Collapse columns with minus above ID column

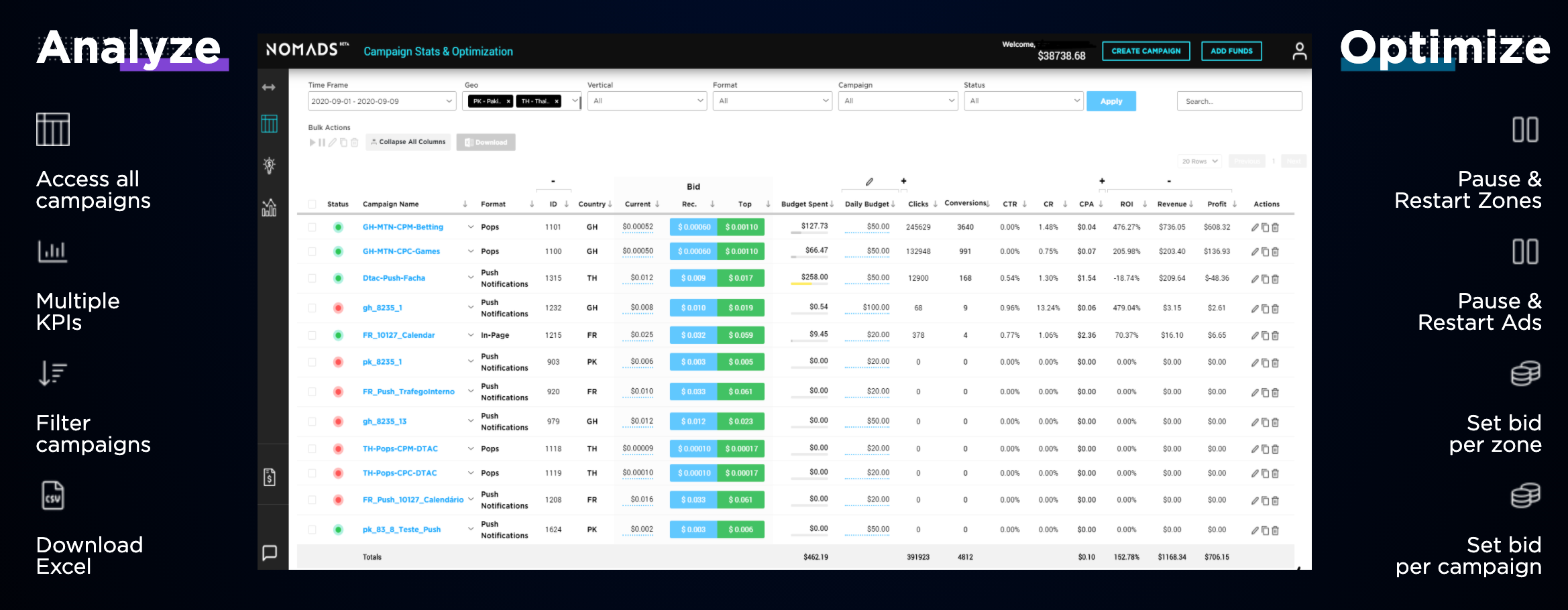point(553,182)
